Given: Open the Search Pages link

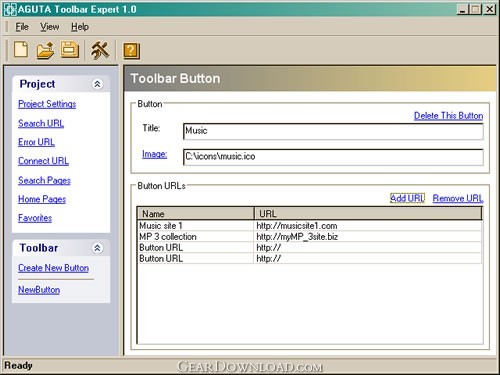Looking at the screenshot, I should tap(44, 180).
